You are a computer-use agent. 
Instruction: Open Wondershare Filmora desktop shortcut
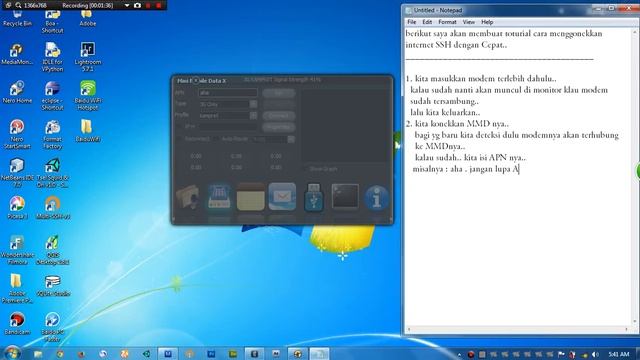pos(17,250)
